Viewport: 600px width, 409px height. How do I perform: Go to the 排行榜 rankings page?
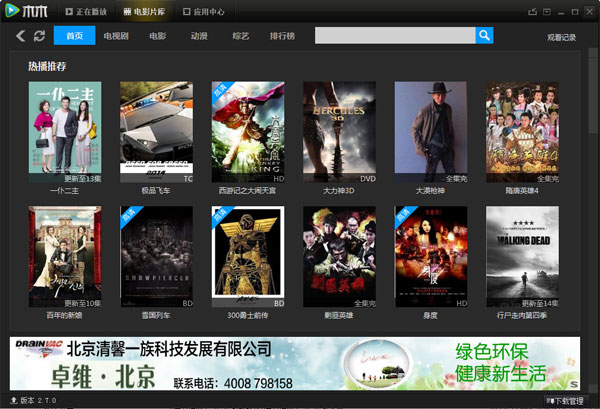click(x=283, y=36)
